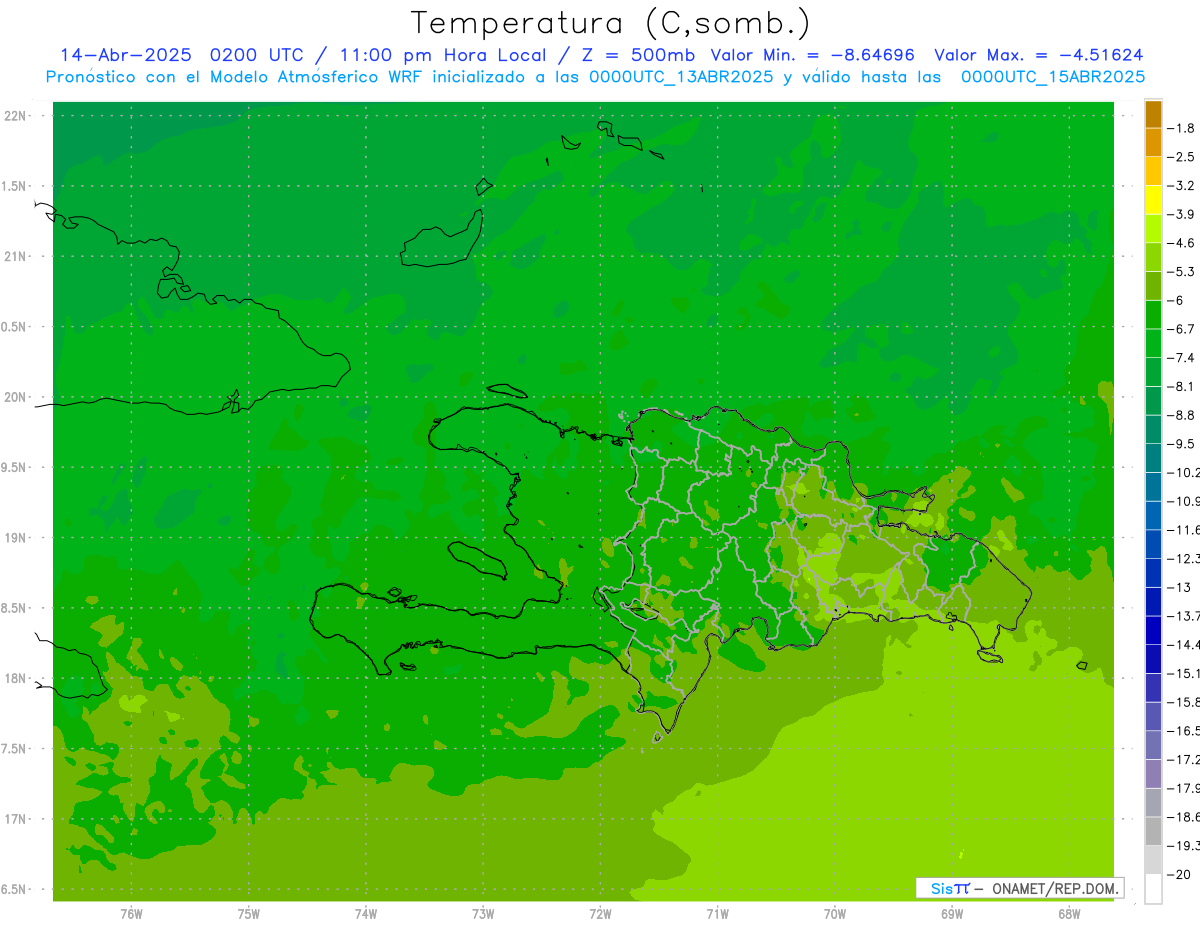Click the '71W' longitude axis label
Viewport: 1200px width, 927px height.
click(x=717, y=913)
